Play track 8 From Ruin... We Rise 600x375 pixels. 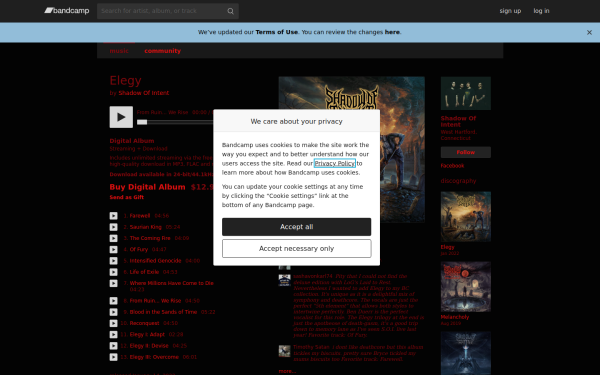click(114, 301)
